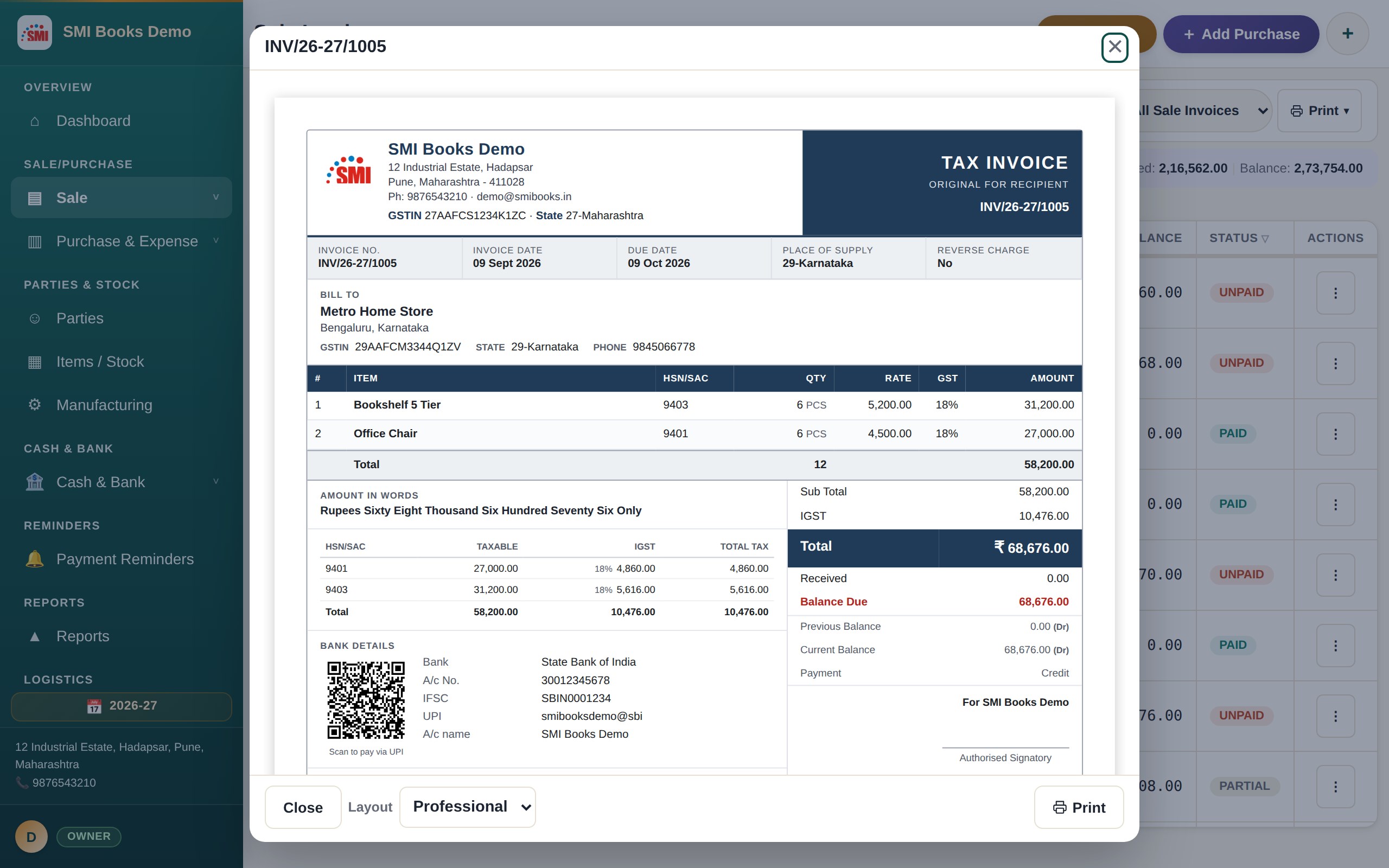This screenshot has width=1389, height=868.
Task: Click the Sale list icon in sidebar
Action: pos(34,198)
